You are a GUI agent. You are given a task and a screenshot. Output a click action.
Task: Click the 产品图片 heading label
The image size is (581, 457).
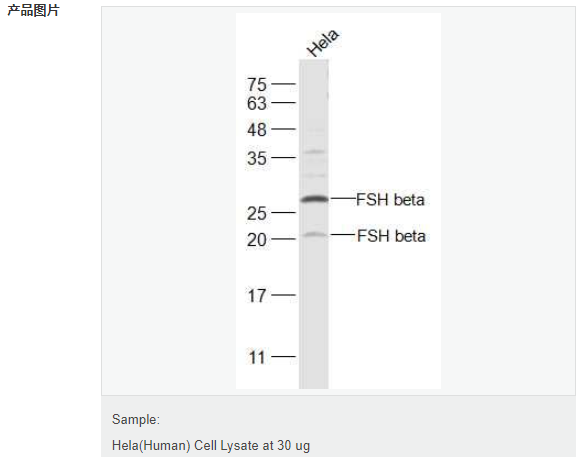pos(33,10)
